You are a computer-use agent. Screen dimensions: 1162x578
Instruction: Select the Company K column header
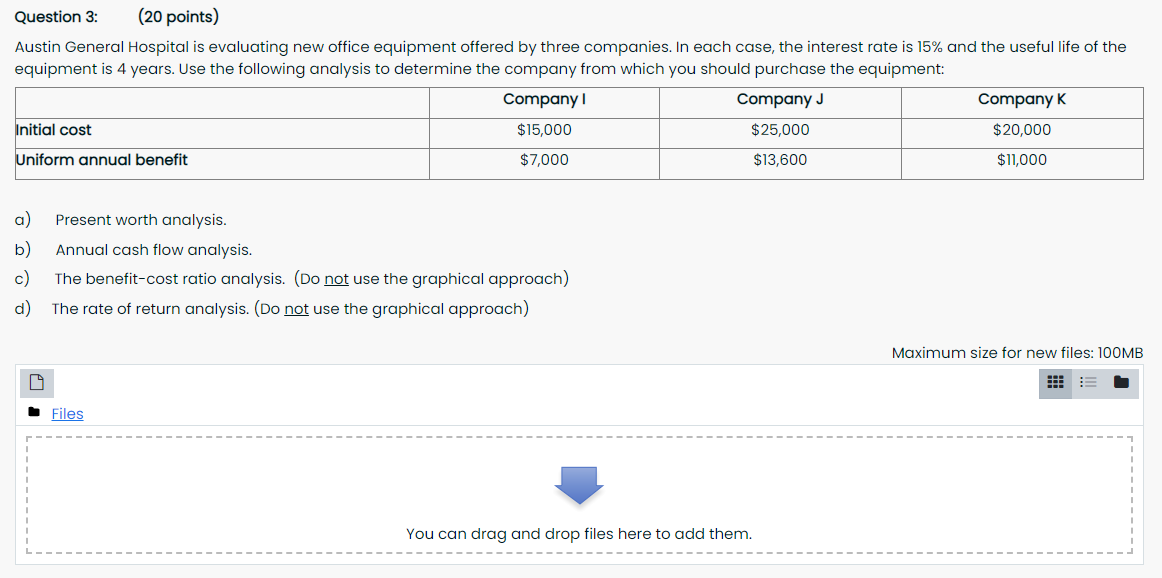point(1021,99)
